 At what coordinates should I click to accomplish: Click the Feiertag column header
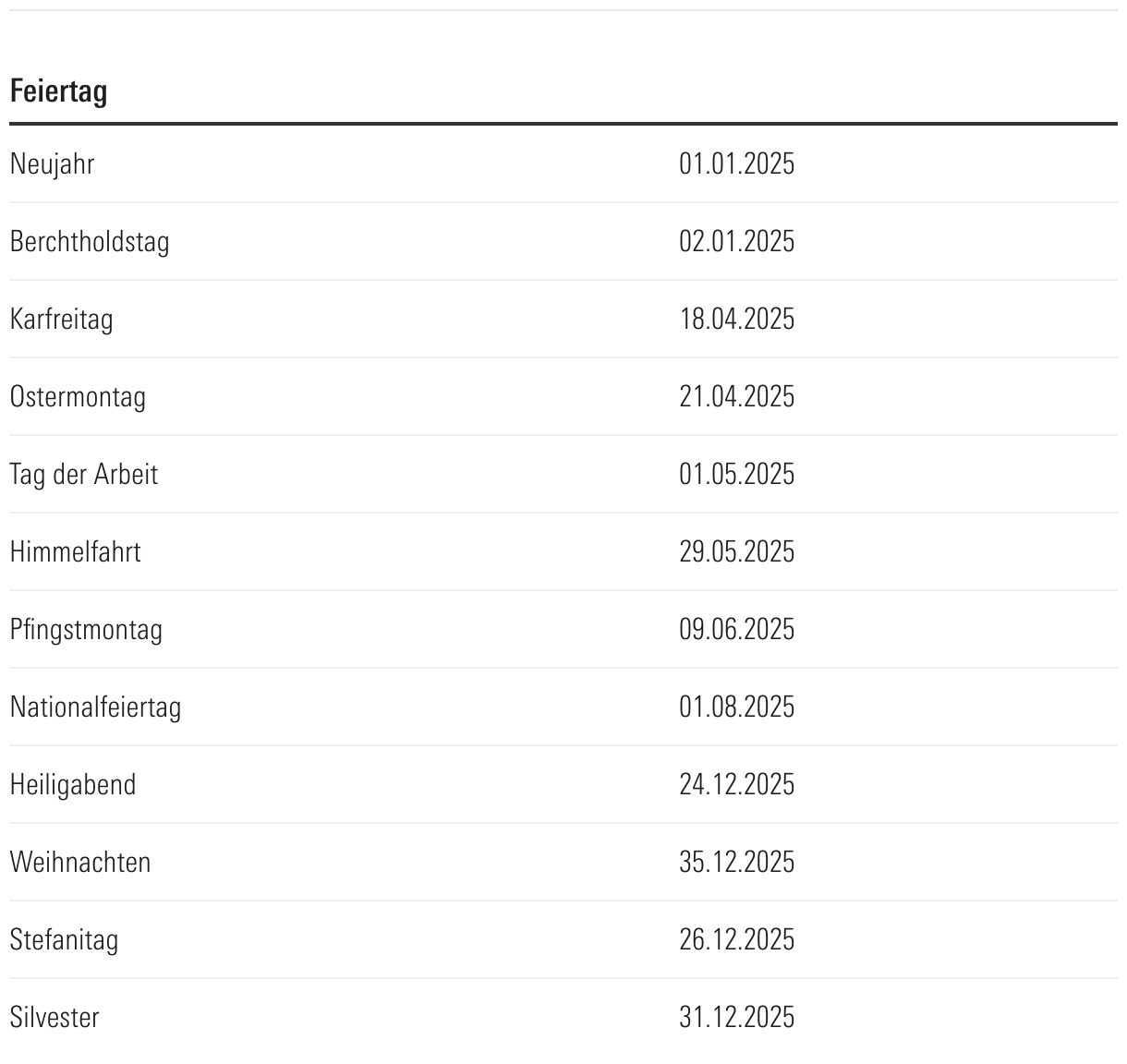(58, 91)
